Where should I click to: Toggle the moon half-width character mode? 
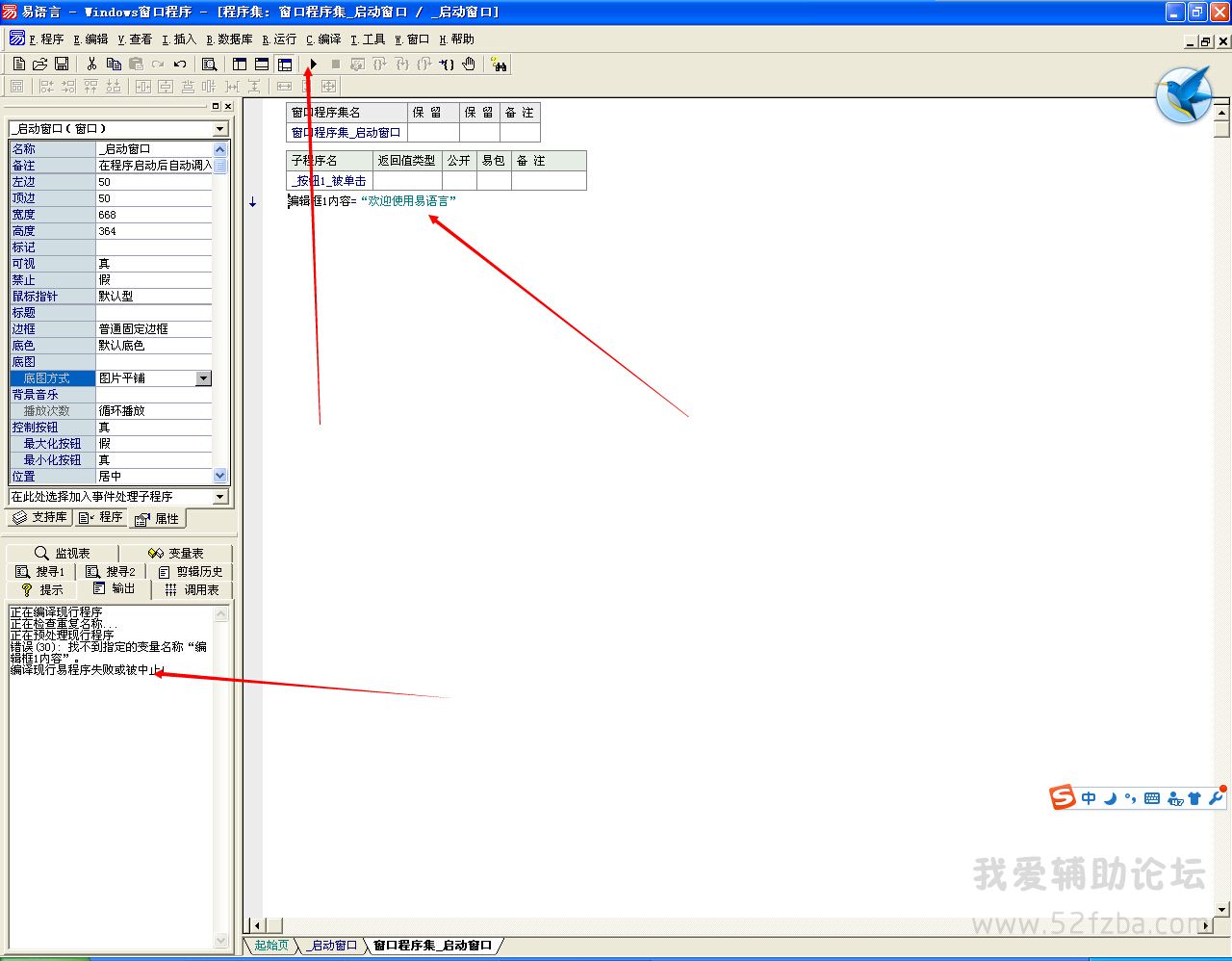pos(1110,797)
